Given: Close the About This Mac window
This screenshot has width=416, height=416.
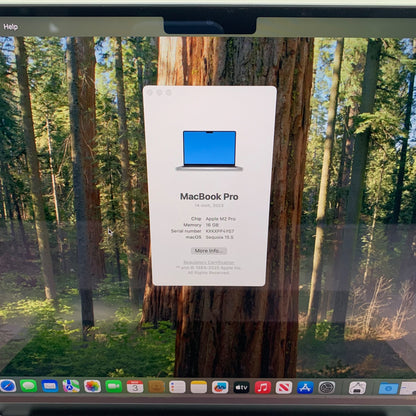Looking at the screenshot, I should (x=150, y=93).
